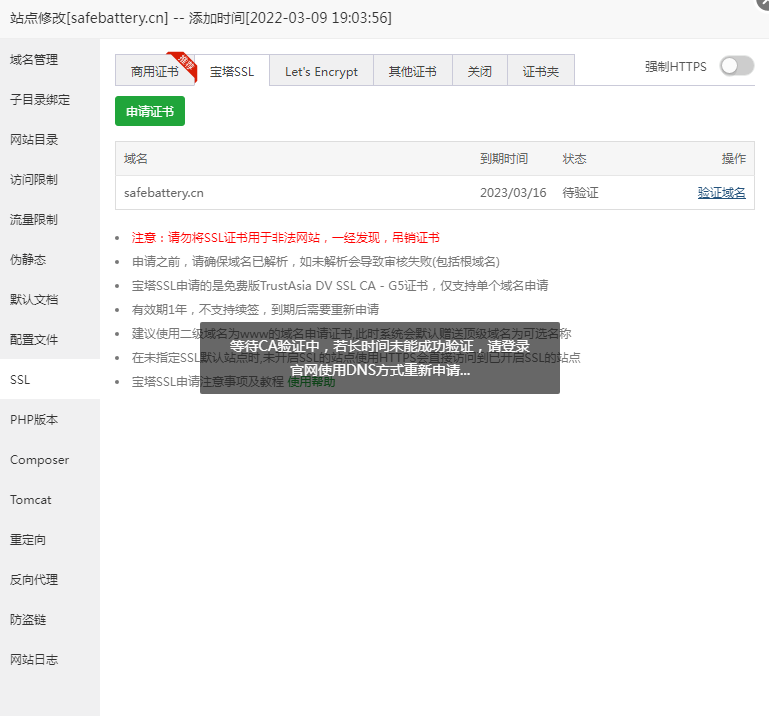The width and height of the screenshot is (769, 716).
Task: Click the 申请之前 domain resolution note
Action: tap(316, 262)
